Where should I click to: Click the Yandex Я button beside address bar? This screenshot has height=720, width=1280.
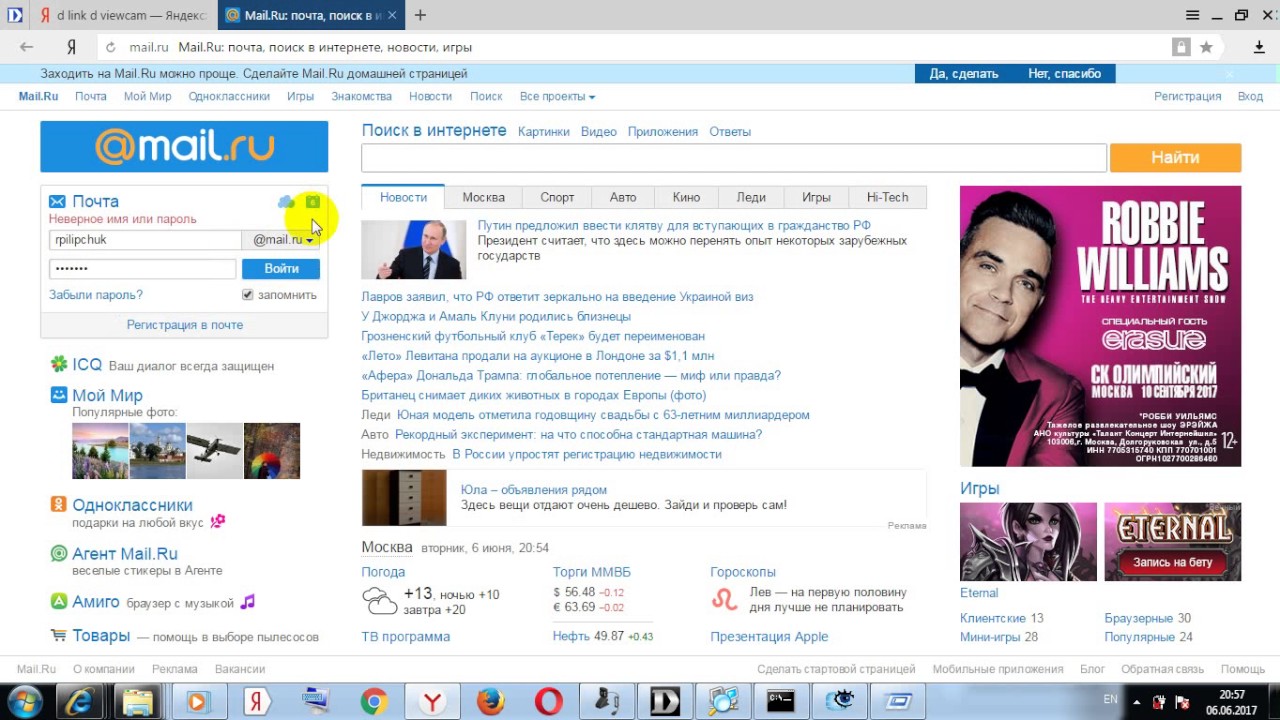pos(71,47)
